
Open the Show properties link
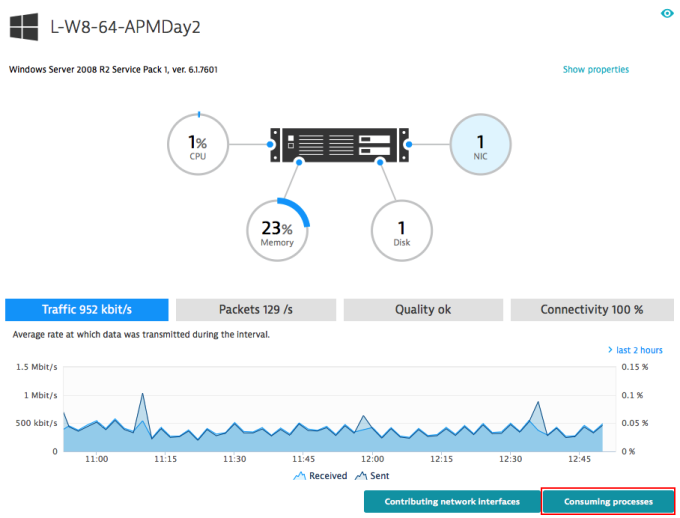pyautogui.click(x=595, y=69)
